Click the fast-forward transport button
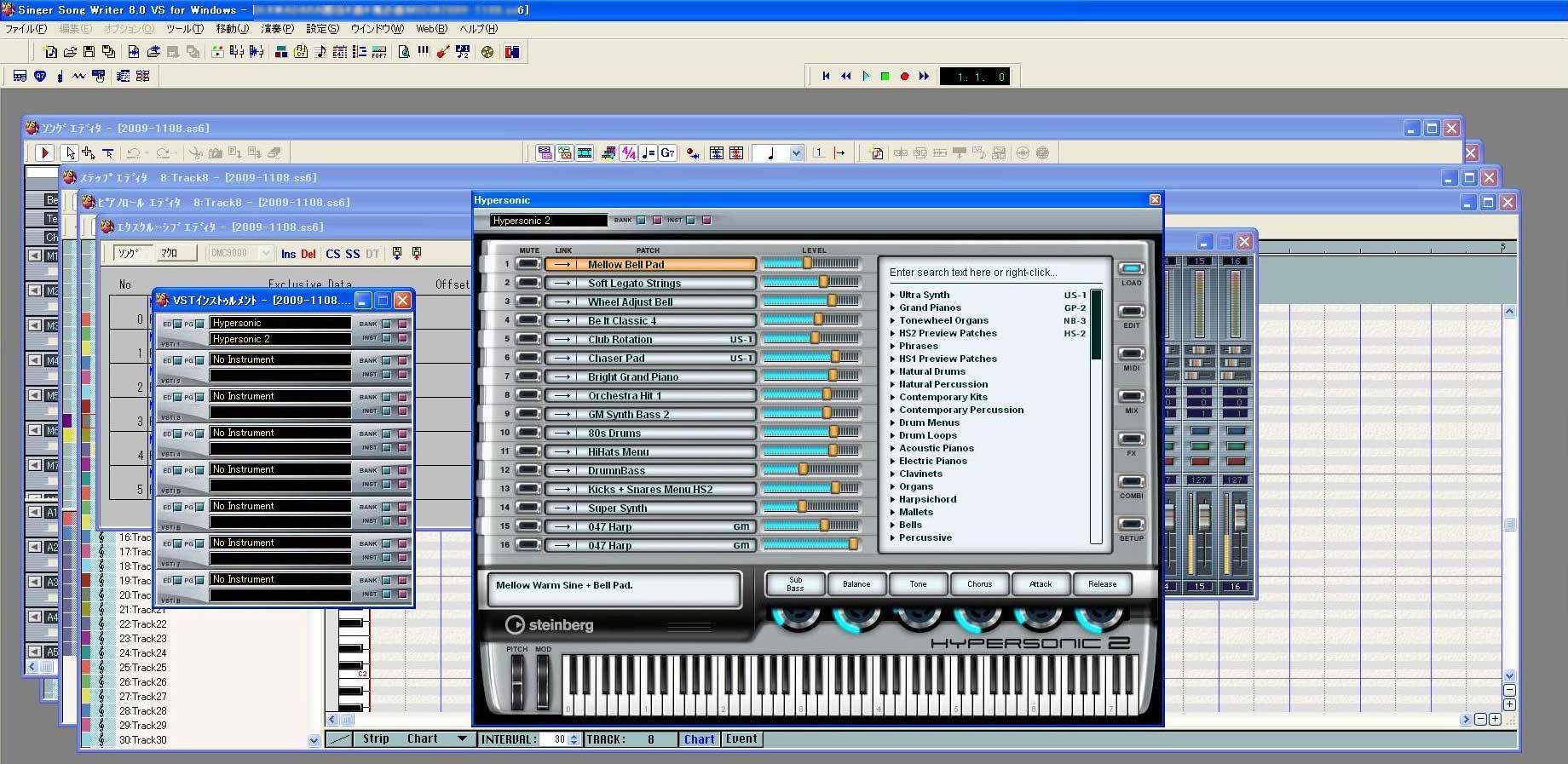The width and height of the screenshot is (1568, 764). pyautogui.click(x=925, y=76)
